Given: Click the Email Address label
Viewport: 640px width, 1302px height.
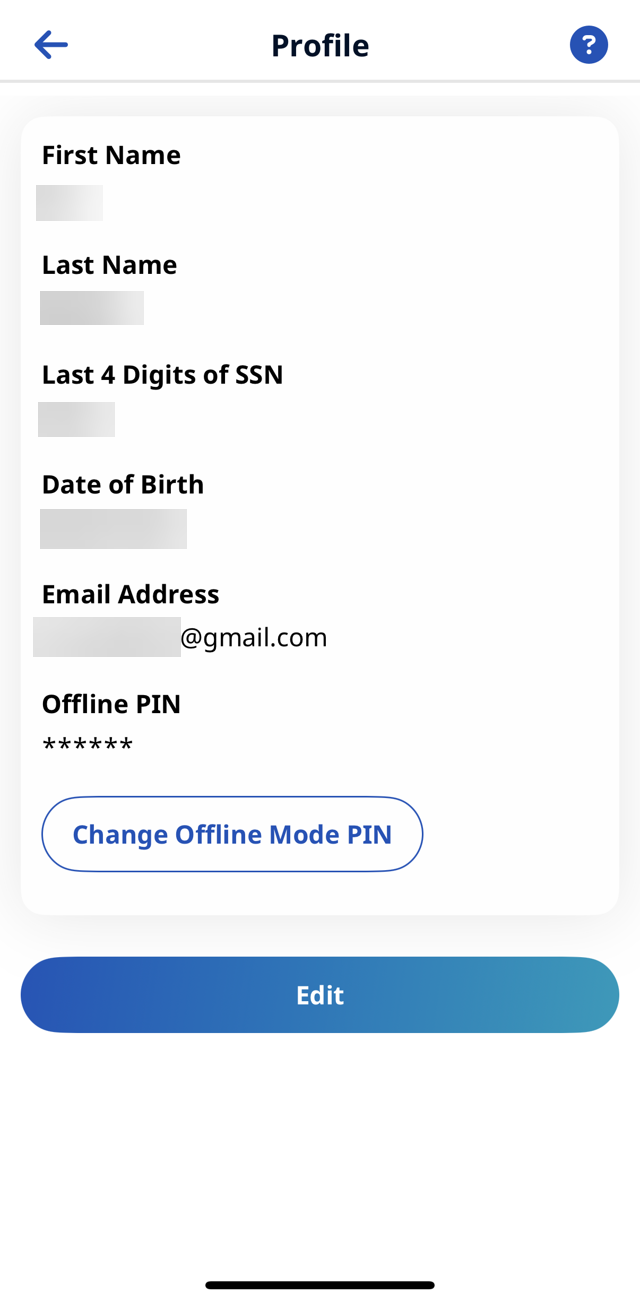Looking at the screenshot, I should 130,595.
